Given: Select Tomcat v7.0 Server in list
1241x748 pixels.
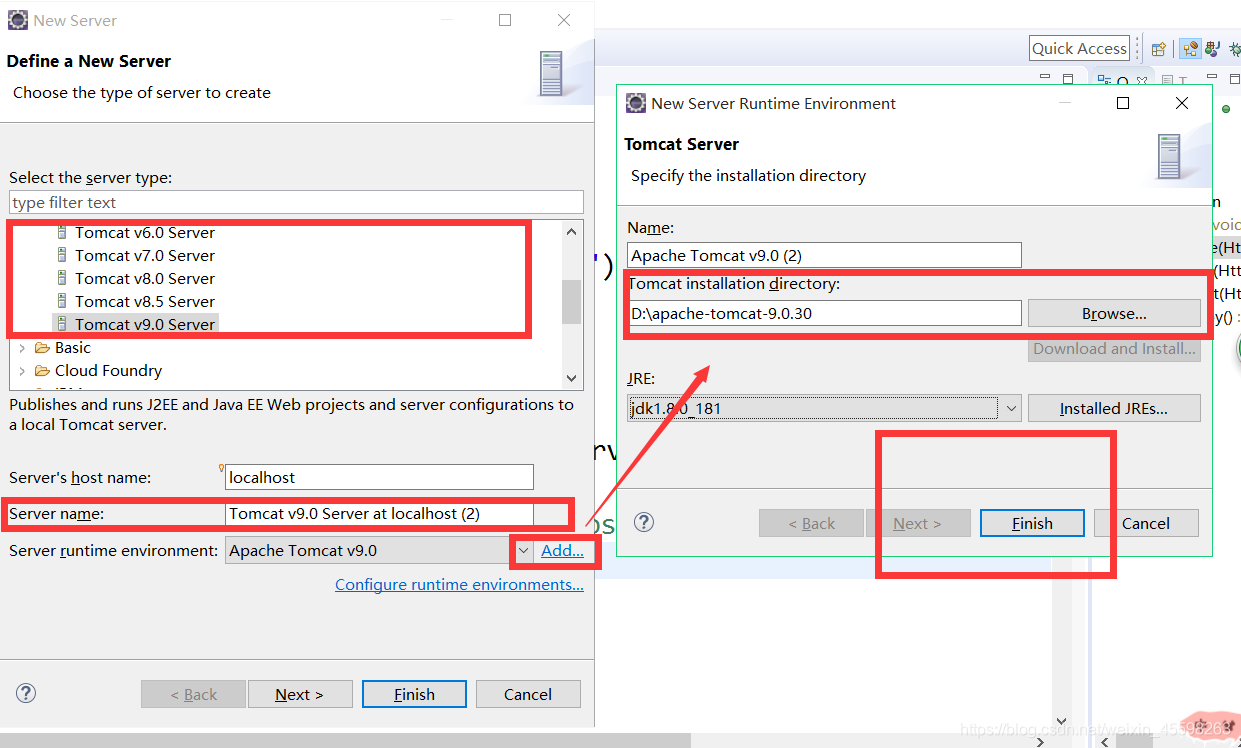Looking at the screenshot, I should point(145,255).
